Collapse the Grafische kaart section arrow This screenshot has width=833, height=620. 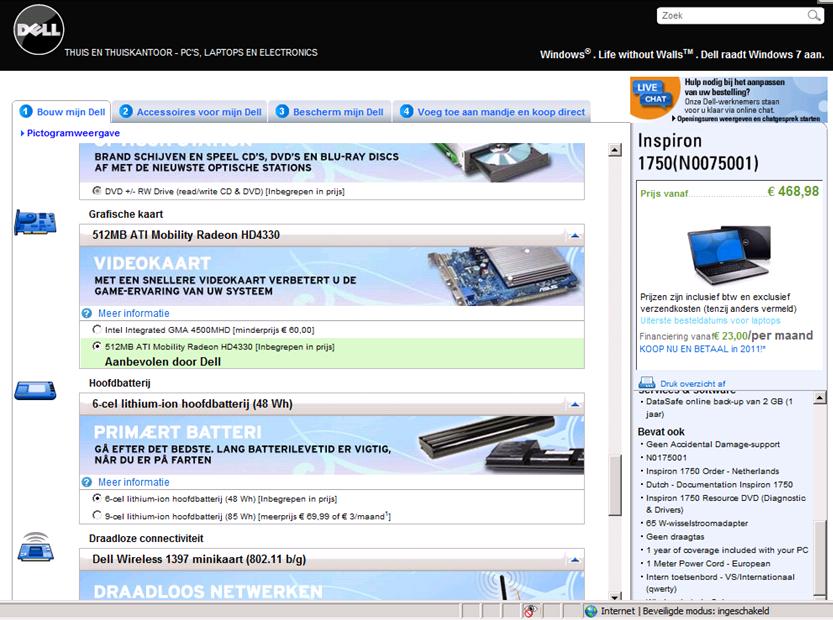click(x=574, y=236)
